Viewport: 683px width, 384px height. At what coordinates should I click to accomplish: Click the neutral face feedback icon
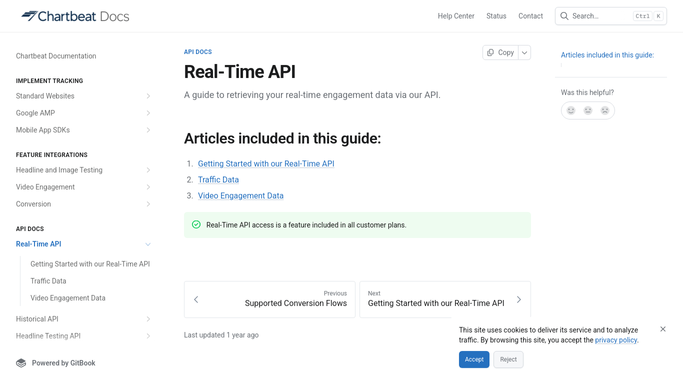[x=588, y=111]
